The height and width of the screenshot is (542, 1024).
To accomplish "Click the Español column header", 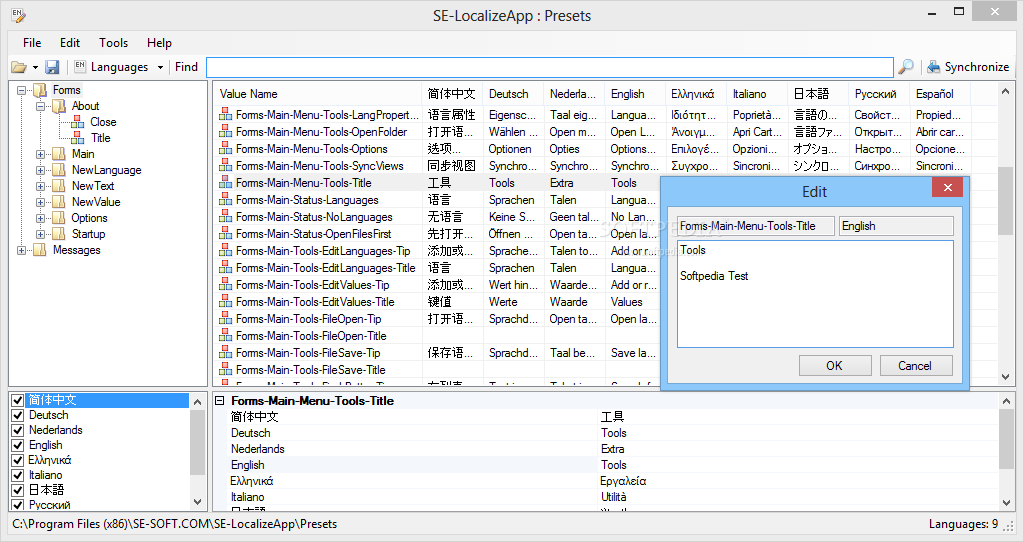I will pos(940,94).
